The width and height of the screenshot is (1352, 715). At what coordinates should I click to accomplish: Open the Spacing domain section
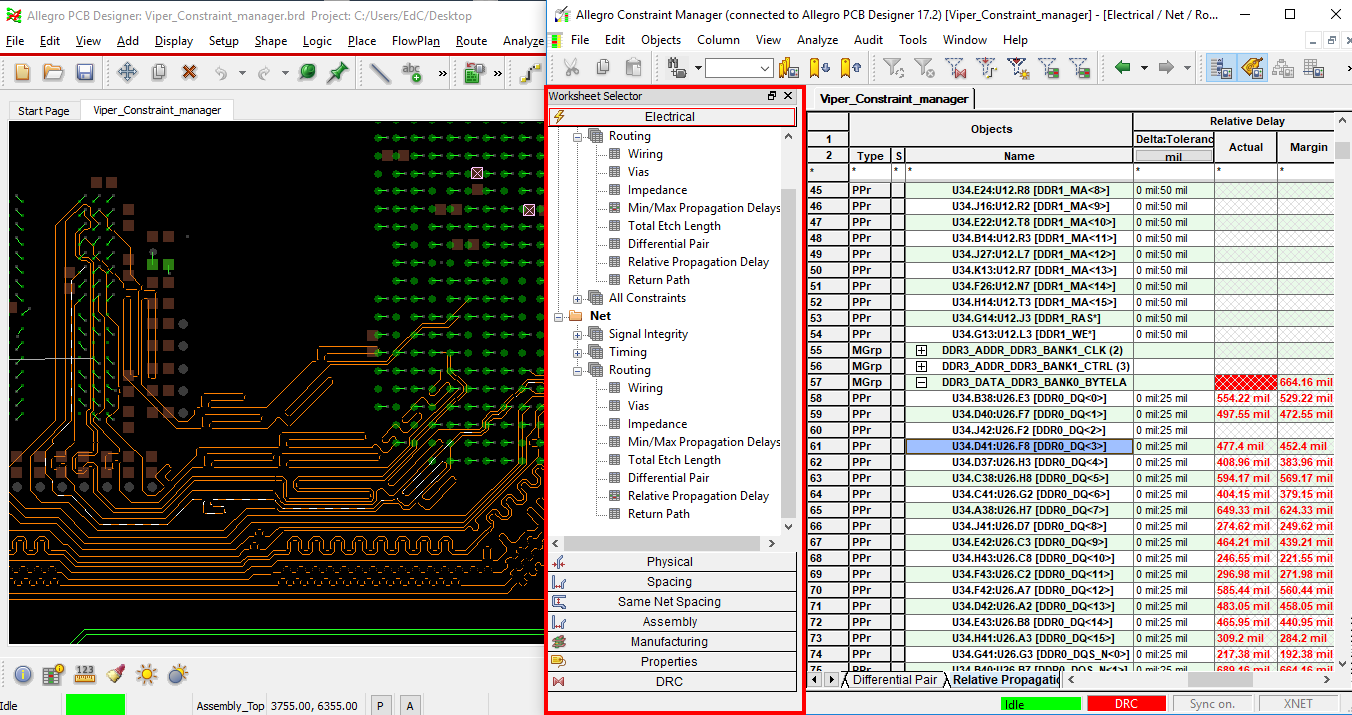[x=672, y=582]
